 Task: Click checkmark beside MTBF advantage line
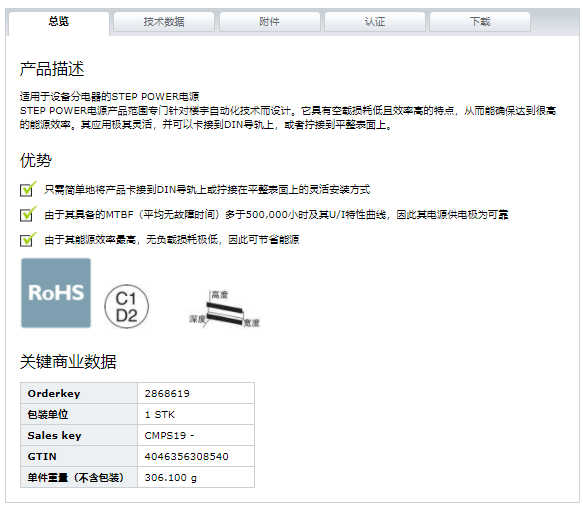(28, 214)
